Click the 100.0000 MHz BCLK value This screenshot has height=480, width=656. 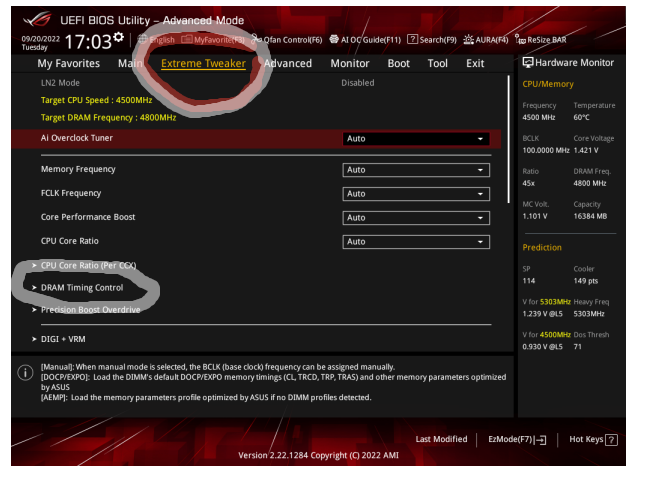click(546, 150)
